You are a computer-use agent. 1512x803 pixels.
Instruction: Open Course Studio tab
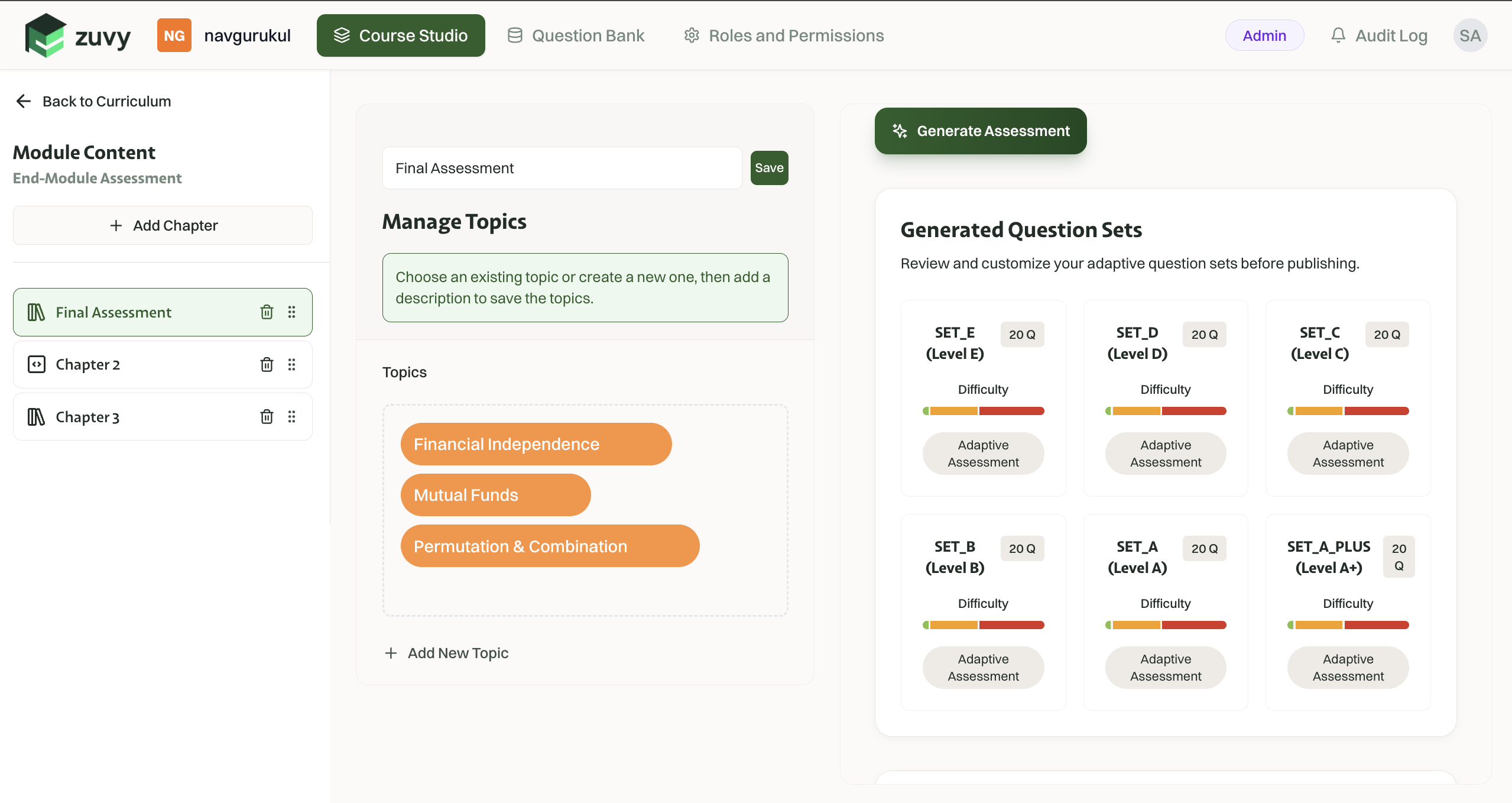point(401,35)
